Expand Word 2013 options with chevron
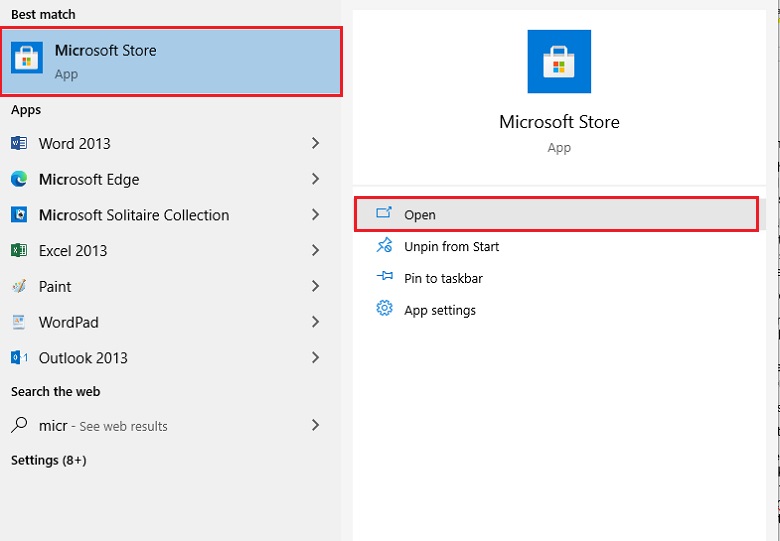Screen dimensions: 780x541 click(315, 143)
